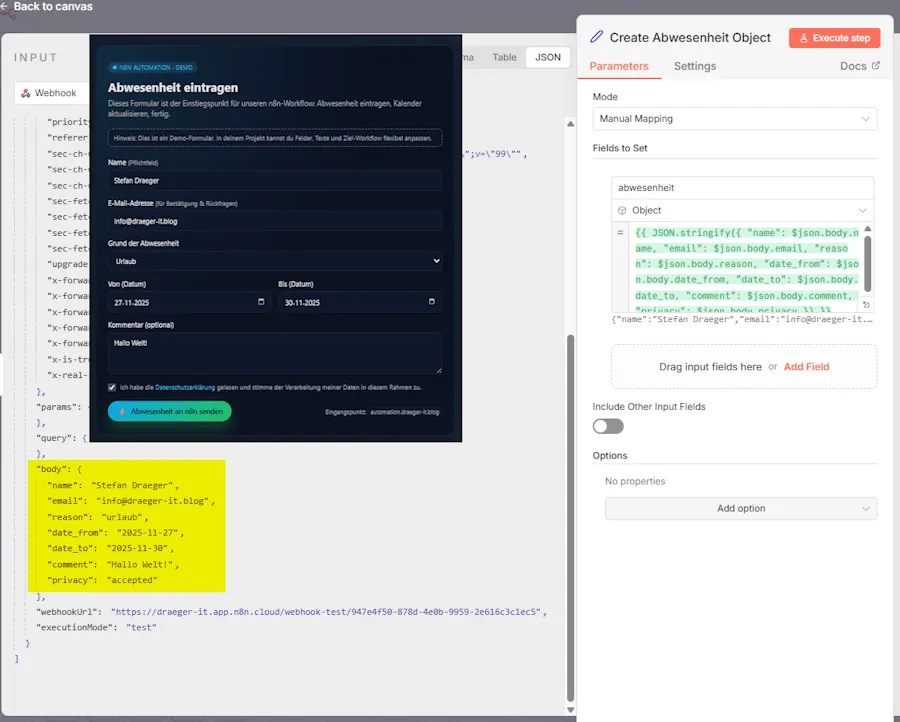
Task: Click the pencil icon beside the node title
Action: 597,37
